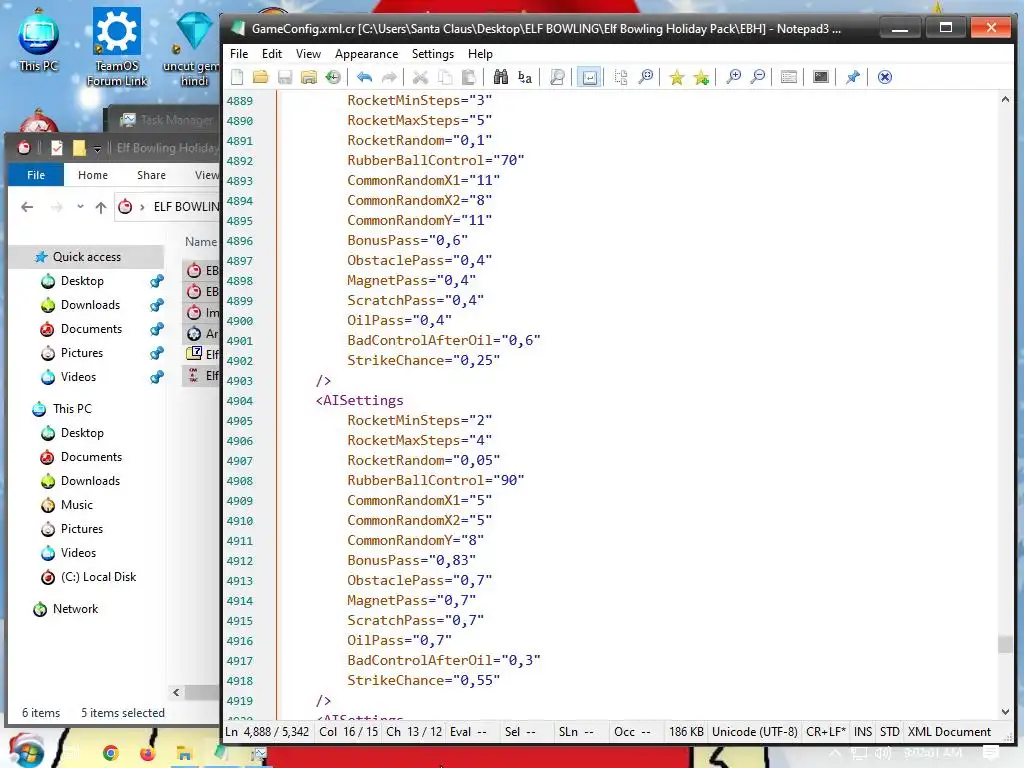
Task: Select This PC in navigation pane
Action: [x=72, y=409]
